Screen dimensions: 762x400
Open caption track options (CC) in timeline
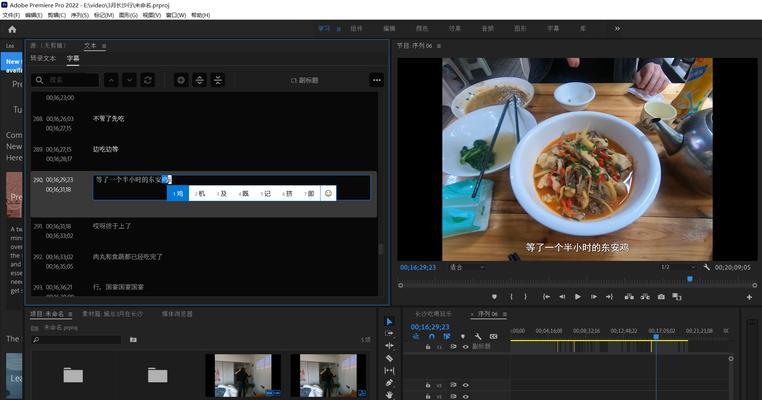tap(493, 336)
